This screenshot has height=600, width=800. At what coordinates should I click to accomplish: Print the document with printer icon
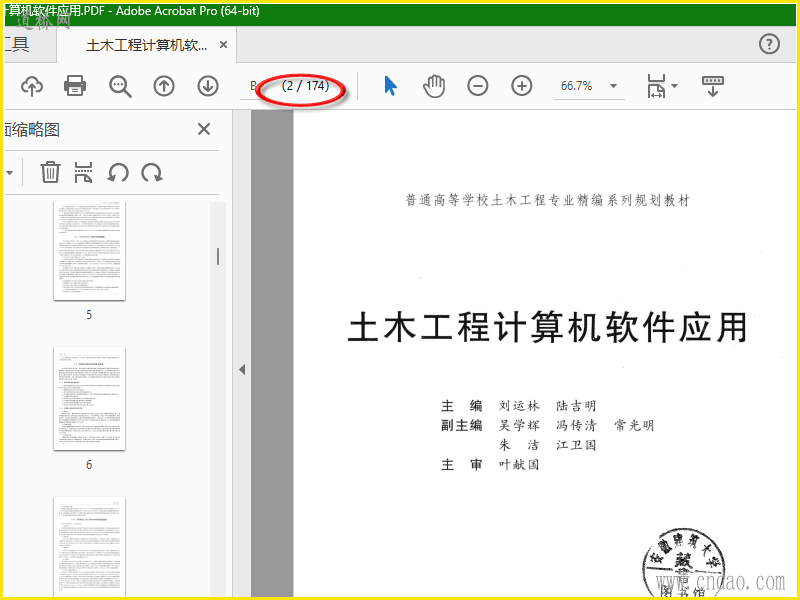75,86
